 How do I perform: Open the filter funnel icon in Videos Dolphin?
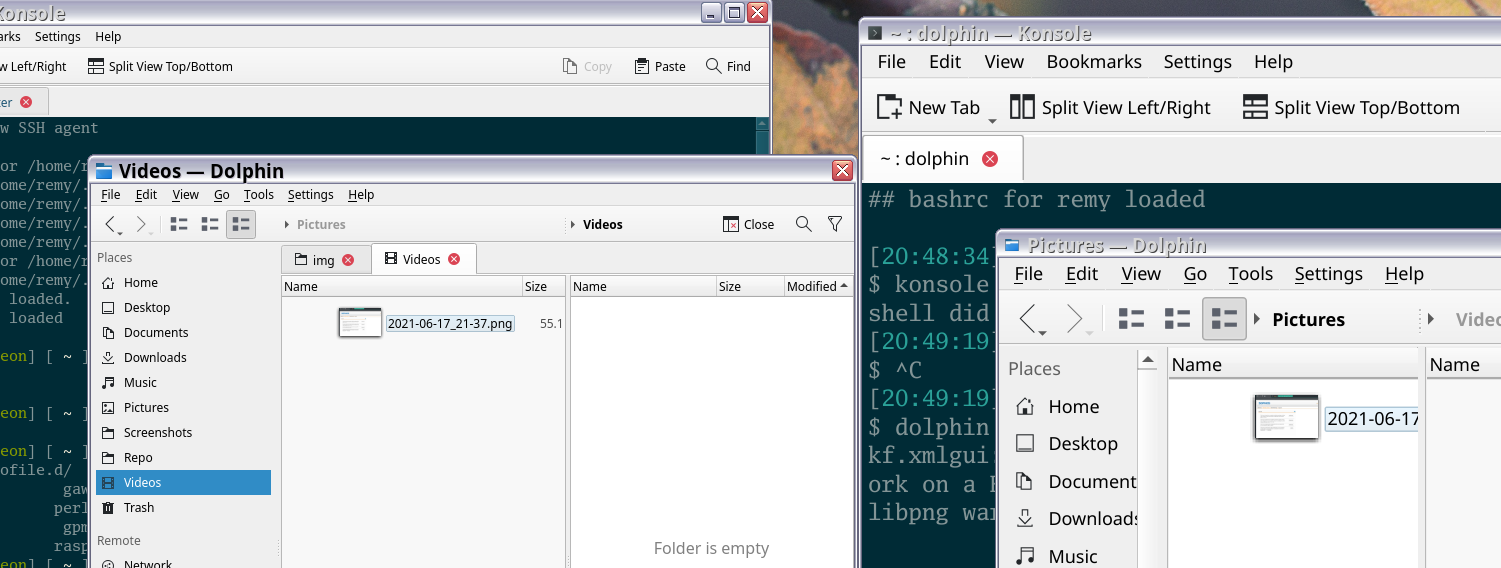point(835,224)
